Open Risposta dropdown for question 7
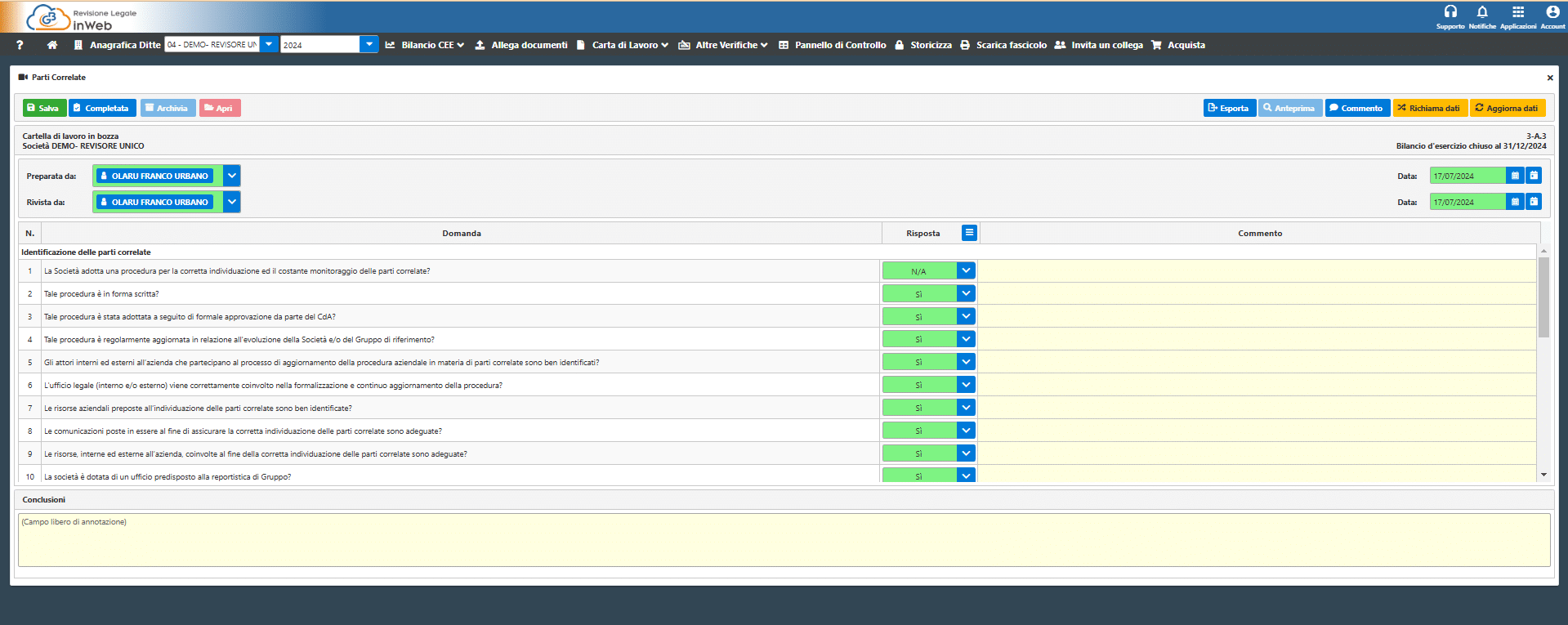 [966, 408]
